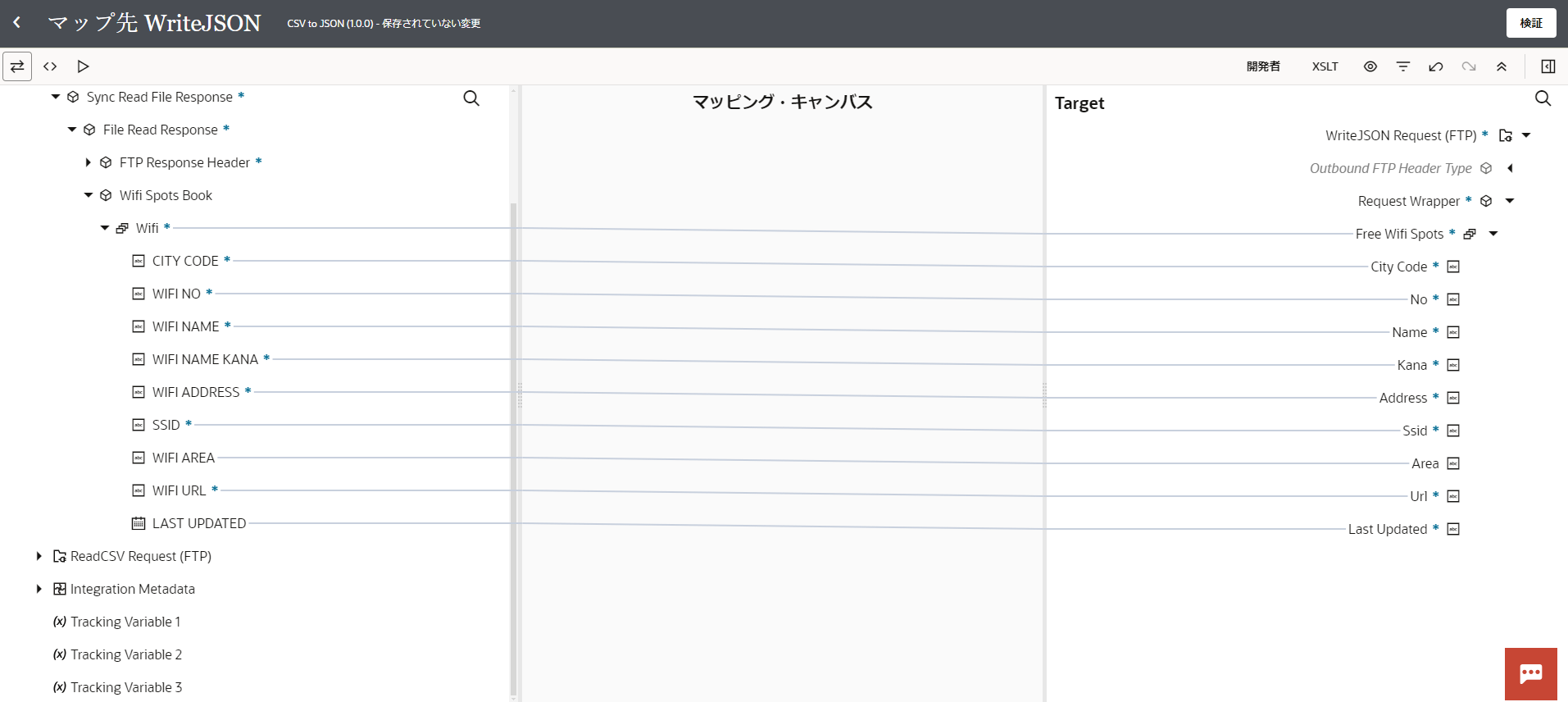Click the Undo arrow icon
The height and width of the screenshot is (702, 1568).
pos(1435,66)
